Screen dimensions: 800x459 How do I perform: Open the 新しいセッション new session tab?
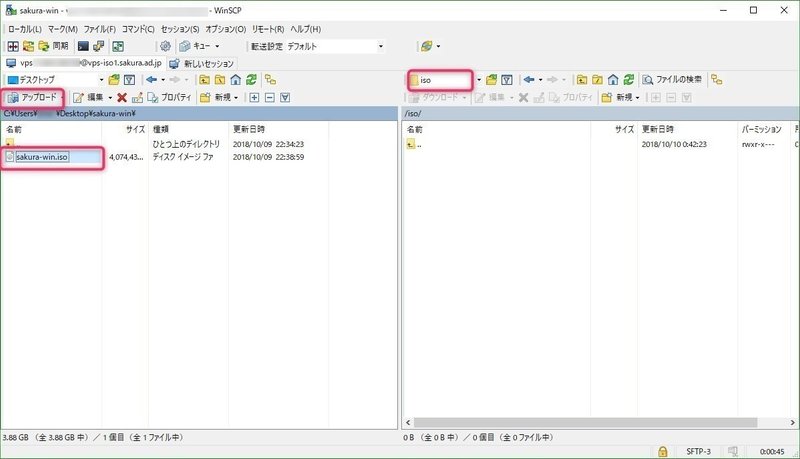click(x=202, y=63)
